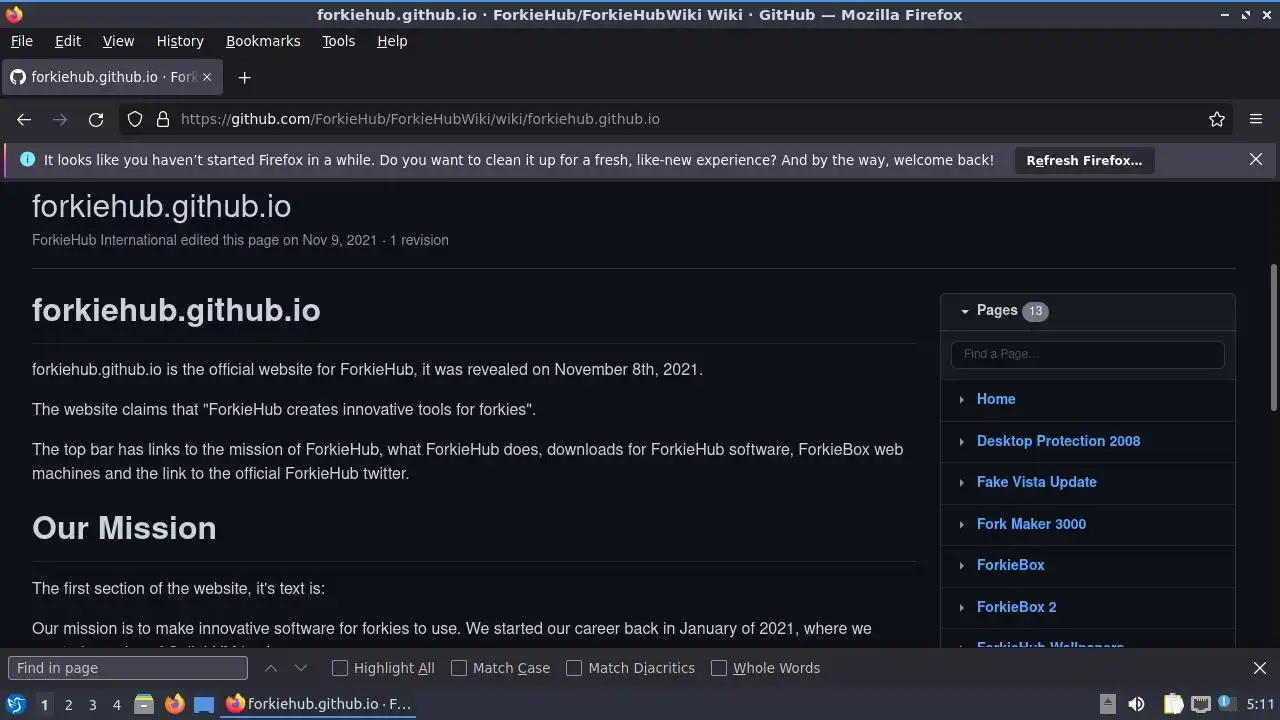Enable the Whole Words checkbox
The height and width of the screenshot is (720, 1280).
[x=719, y=668]
